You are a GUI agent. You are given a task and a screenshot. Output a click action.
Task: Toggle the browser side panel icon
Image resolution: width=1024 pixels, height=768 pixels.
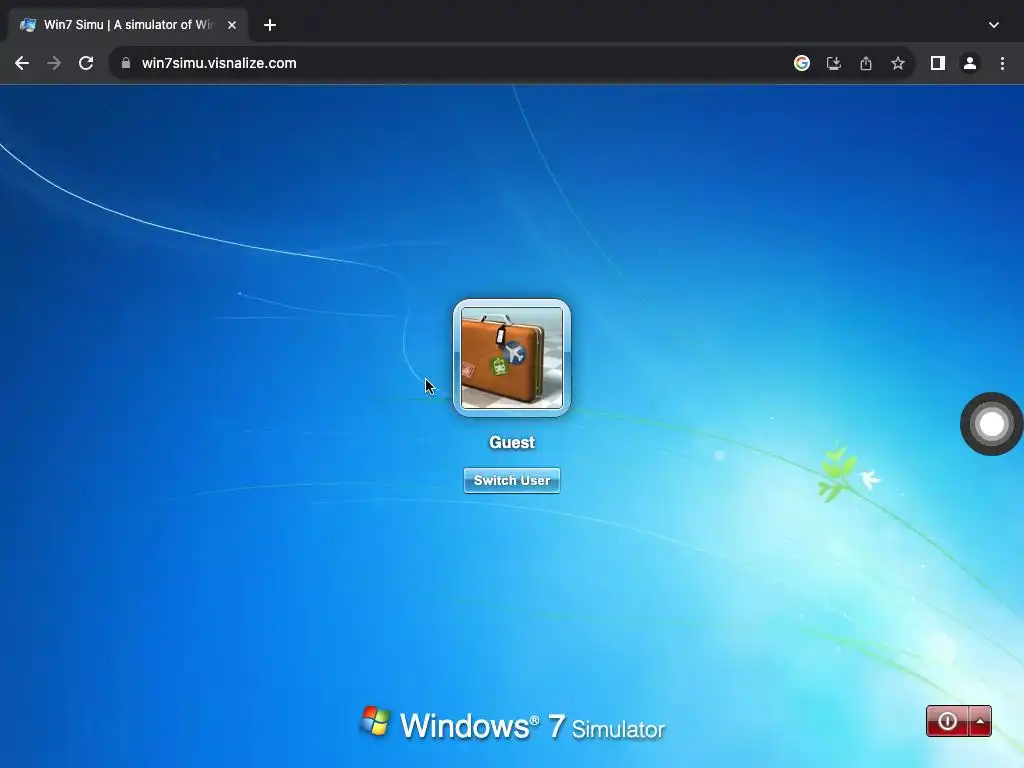(x=938, y=63)
